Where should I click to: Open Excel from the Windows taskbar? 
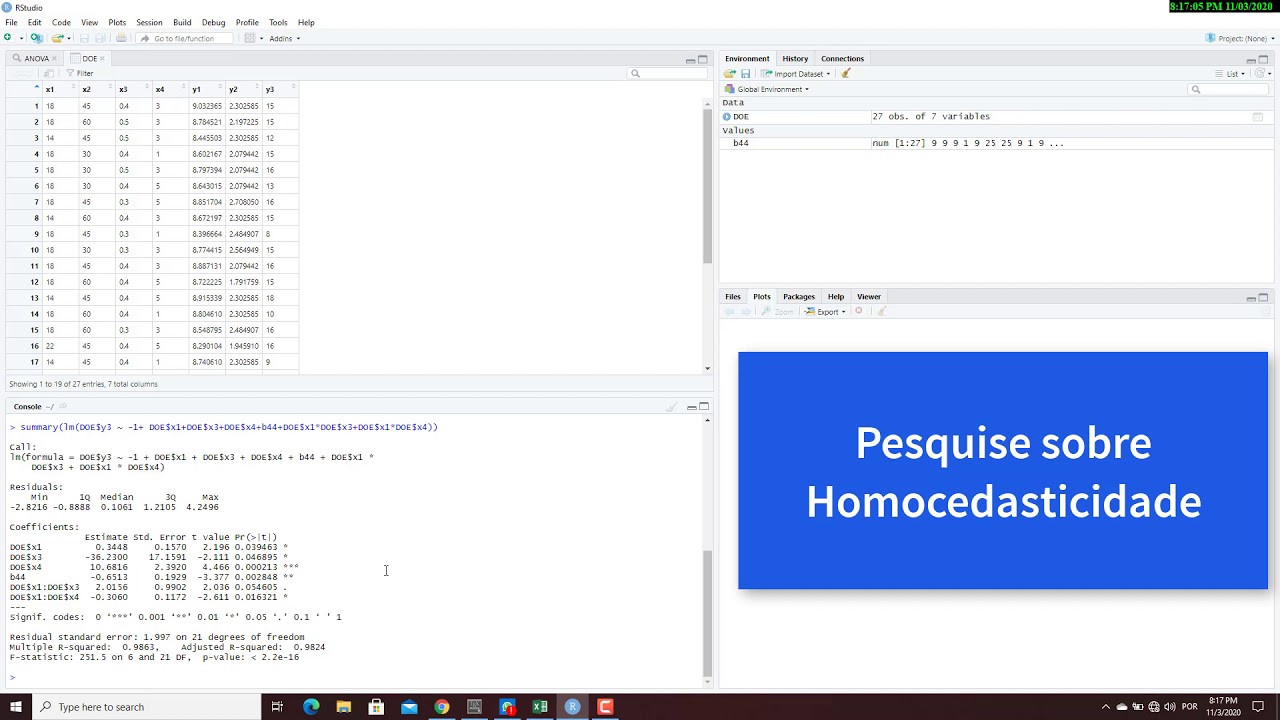point(540,707)
